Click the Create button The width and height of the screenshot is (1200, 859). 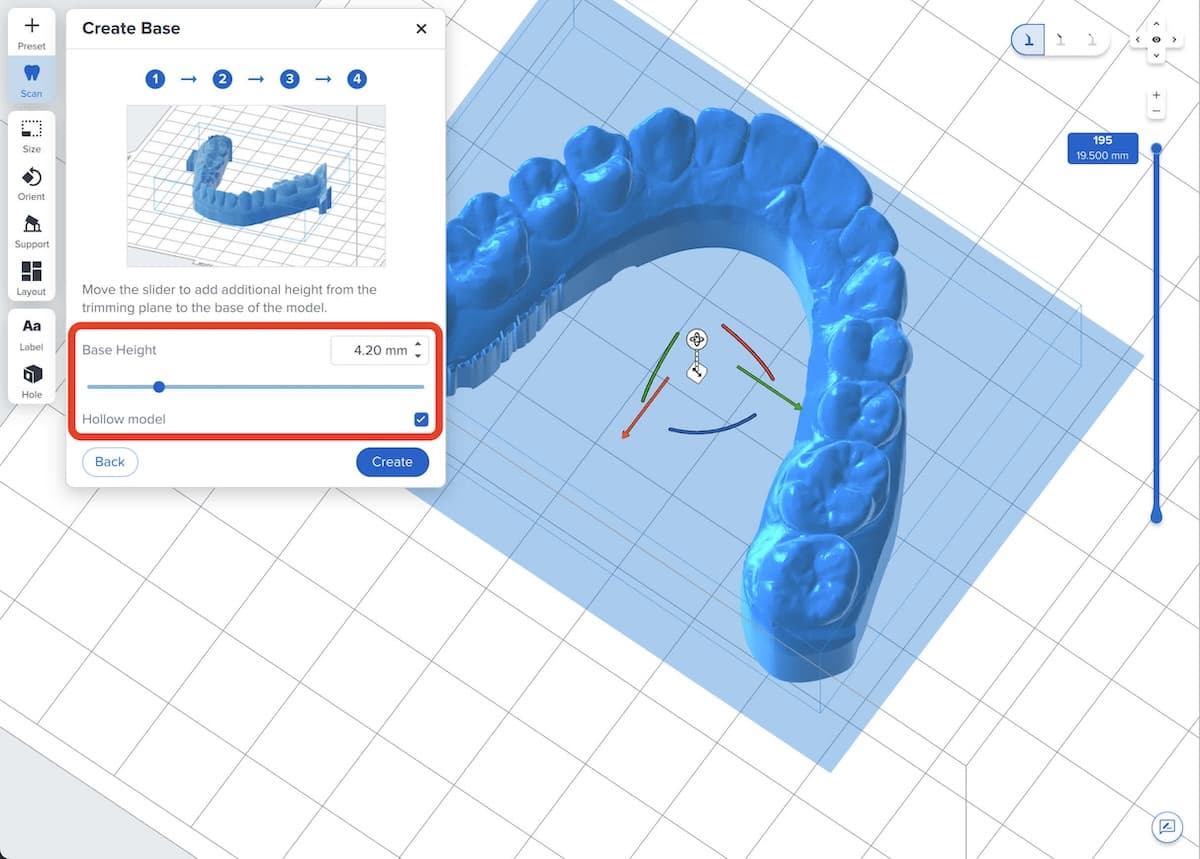click(x=392, y=461)
